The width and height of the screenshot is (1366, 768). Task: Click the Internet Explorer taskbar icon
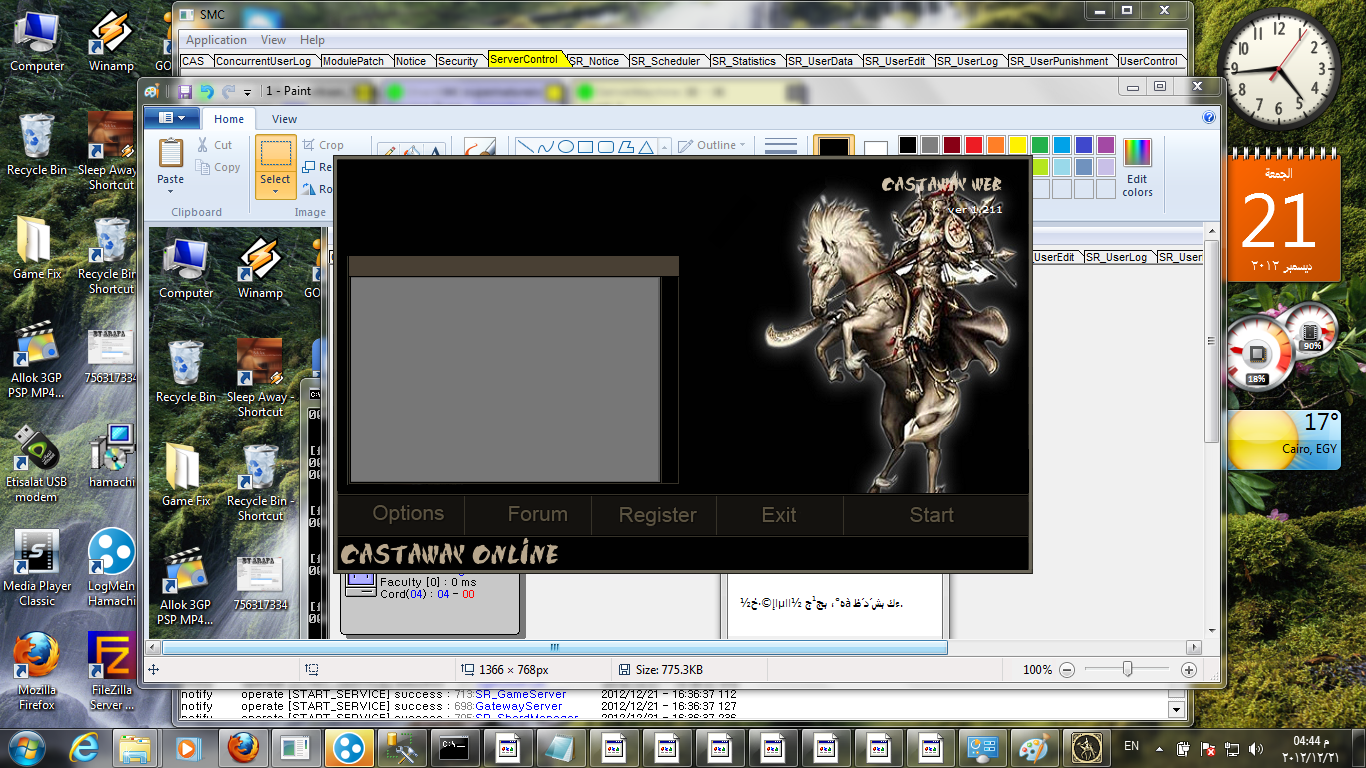[83, 747]
